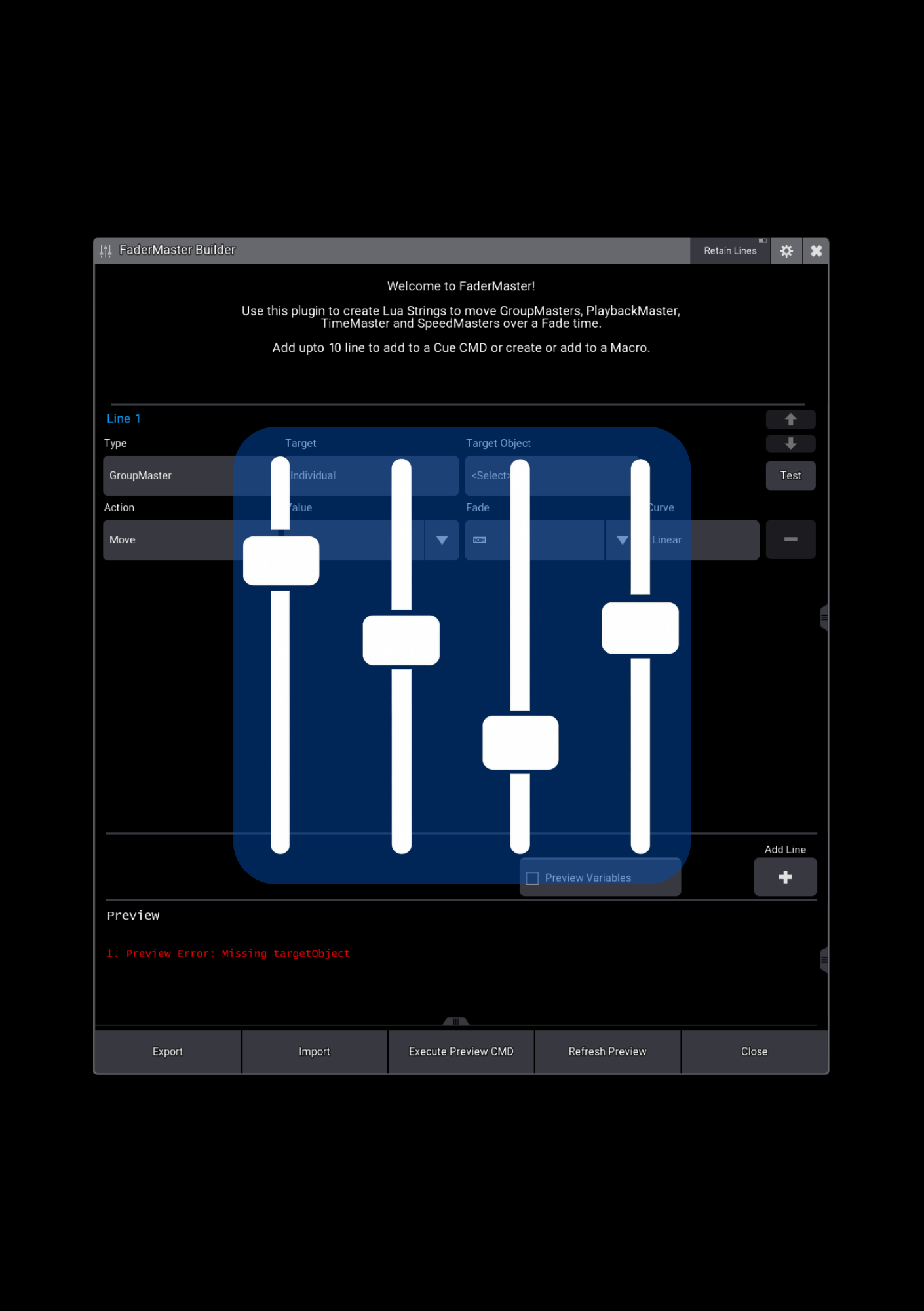Click the right edge handle beside the lines area
Screen dimensions: 924x1311
click(824, 617)
